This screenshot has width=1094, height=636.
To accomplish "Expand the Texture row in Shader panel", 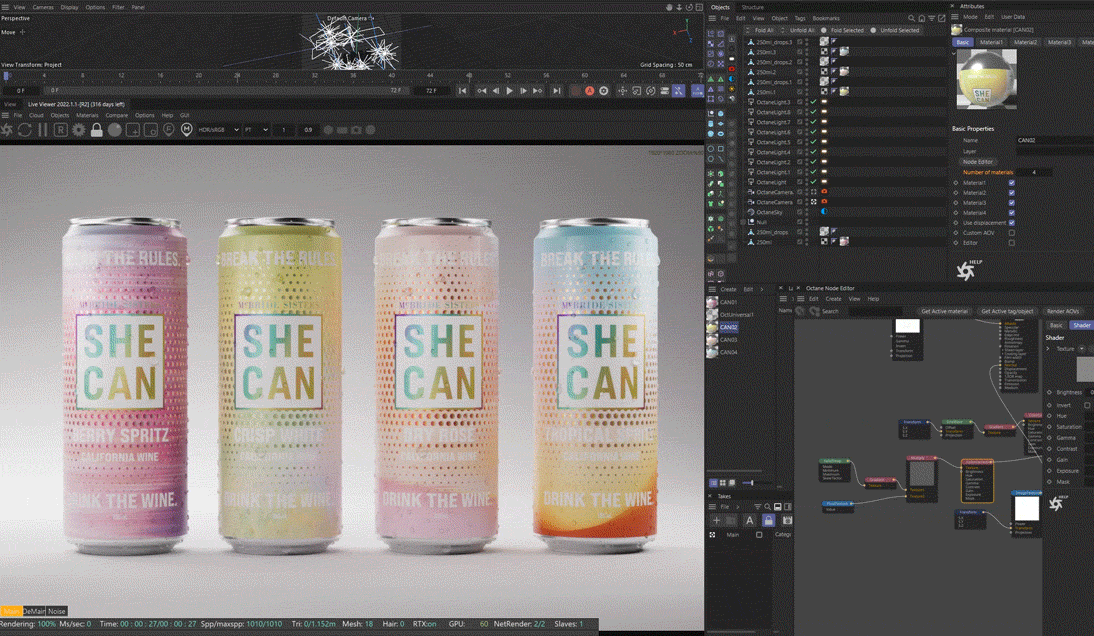I will click(x=1048, y=349).
